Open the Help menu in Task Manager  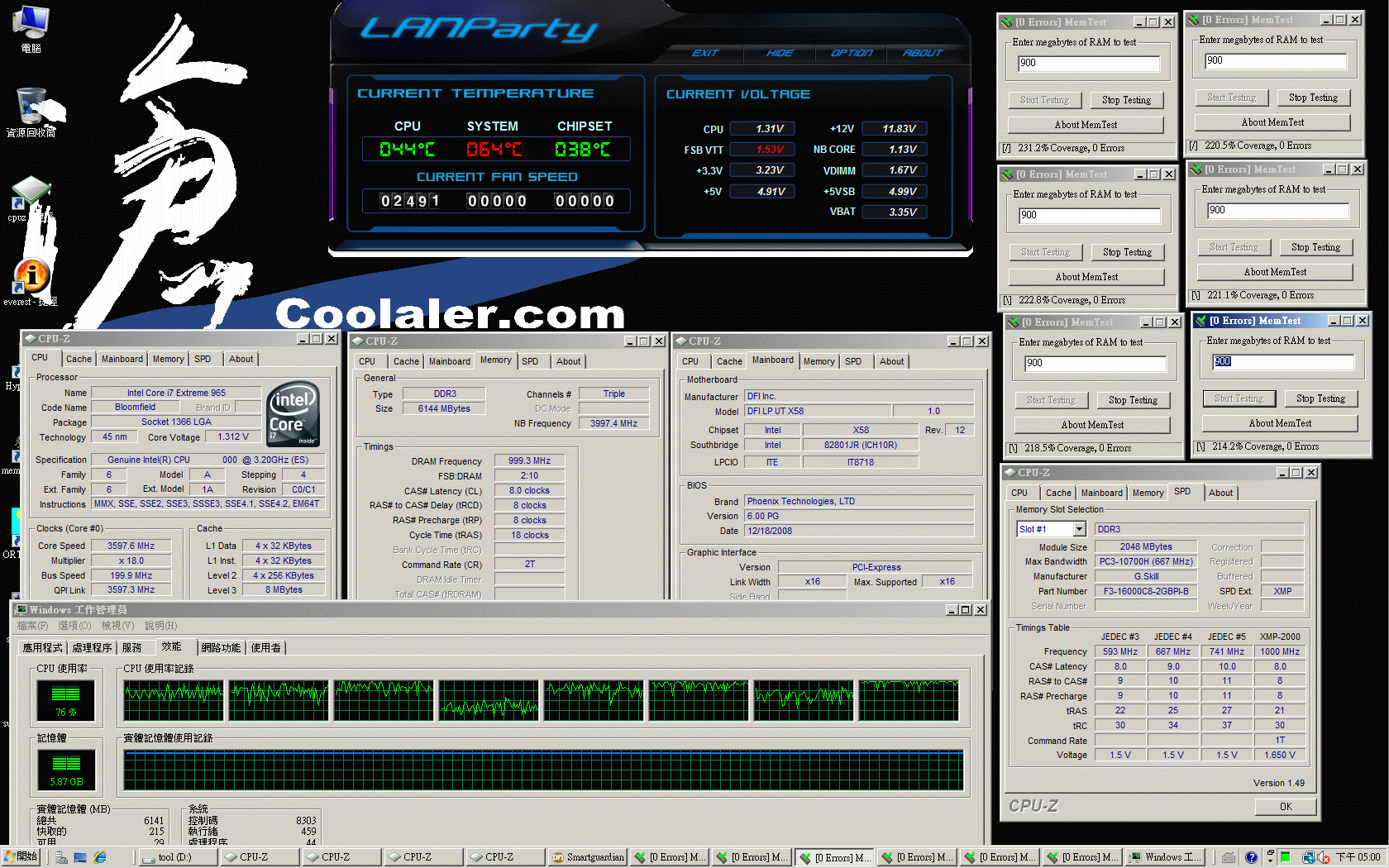161,626
